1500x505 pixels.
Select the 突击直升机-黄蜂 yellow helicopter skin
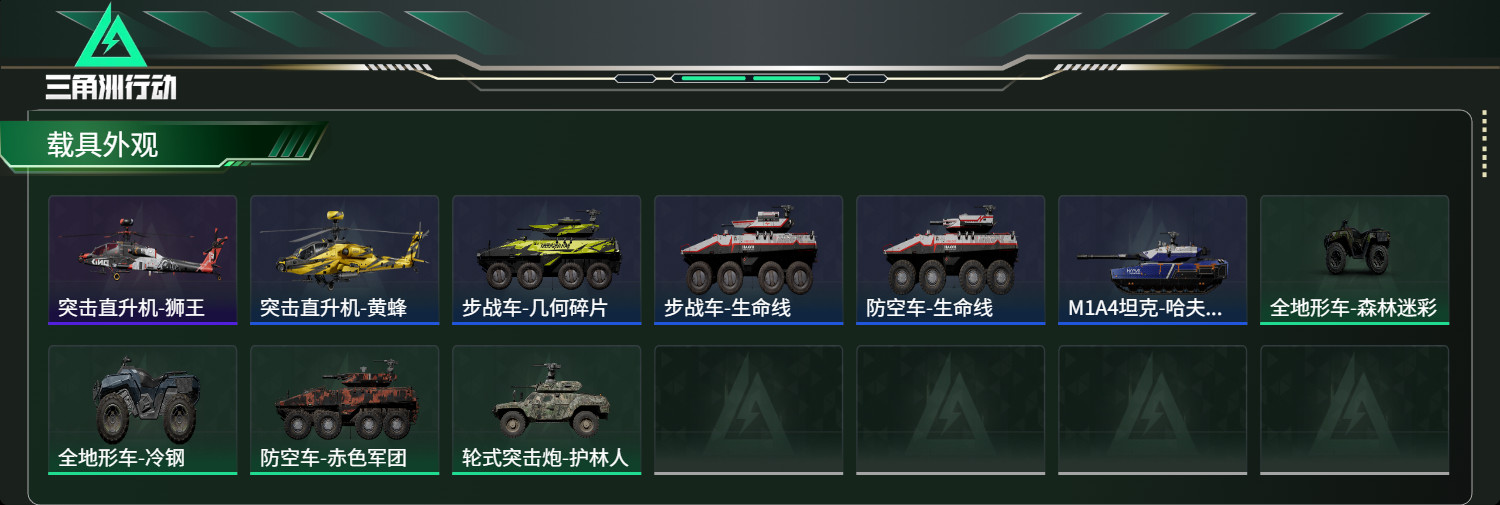344,260
